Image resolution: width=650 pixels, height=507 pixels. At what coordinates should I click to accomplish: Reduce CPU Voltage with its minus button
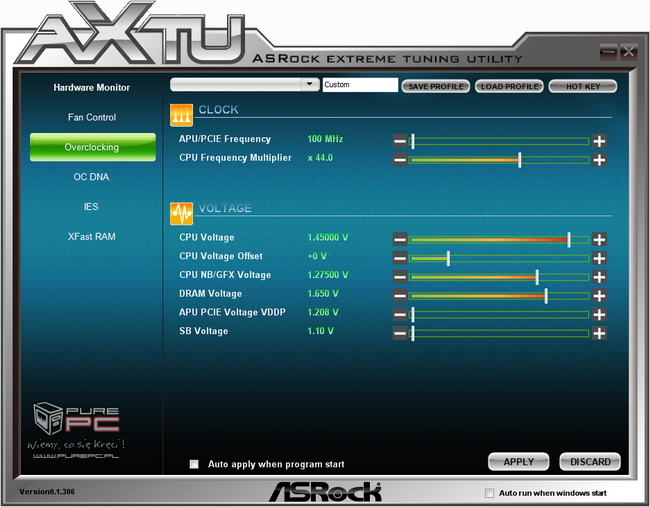click(400, 239)
